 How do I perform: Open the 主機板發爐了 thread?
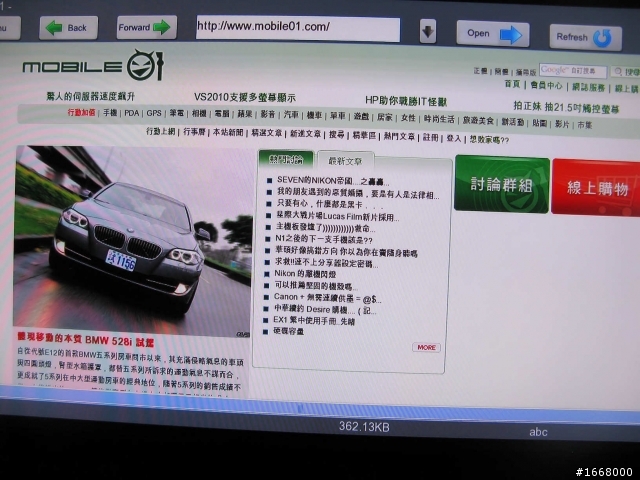tap(324, 228)
